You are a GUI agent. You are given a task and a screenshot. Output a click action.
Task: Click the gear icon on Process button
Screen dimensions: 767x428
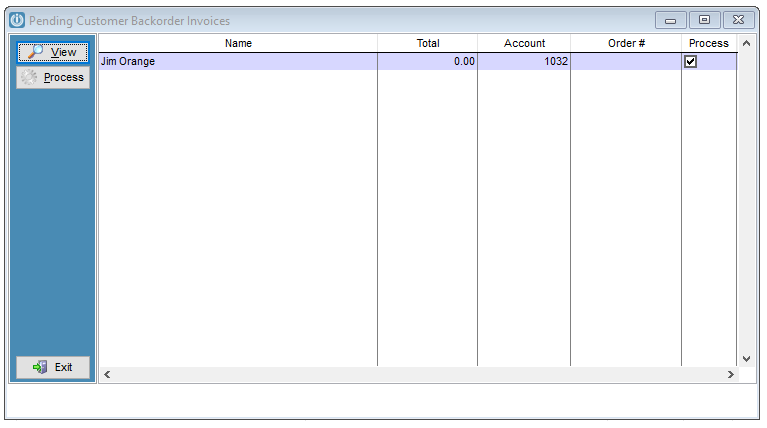coord(29,77)
